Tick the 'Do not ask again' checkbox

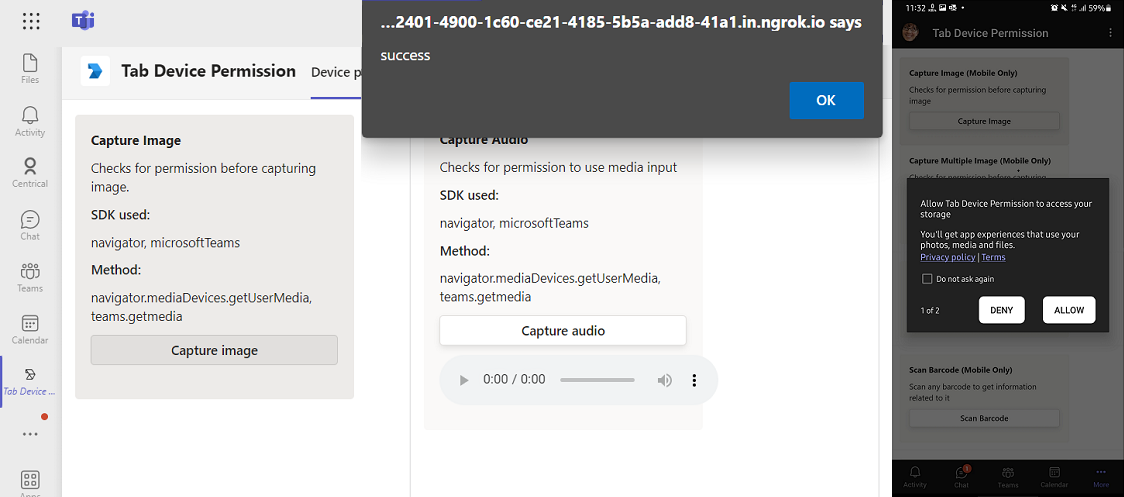tap(927, 279)
